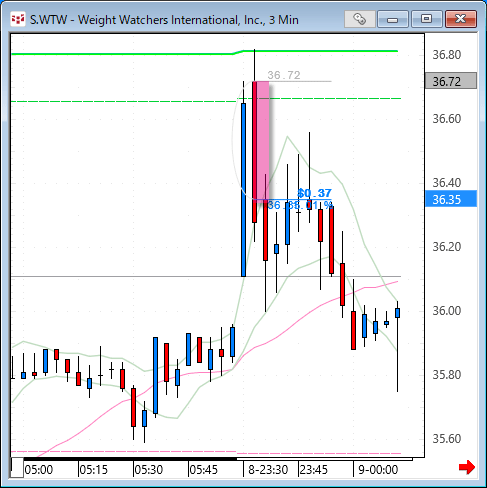487x488 pixels.
Task: Click the 36.72 gray price label on axis
Action: click(451, 81)
